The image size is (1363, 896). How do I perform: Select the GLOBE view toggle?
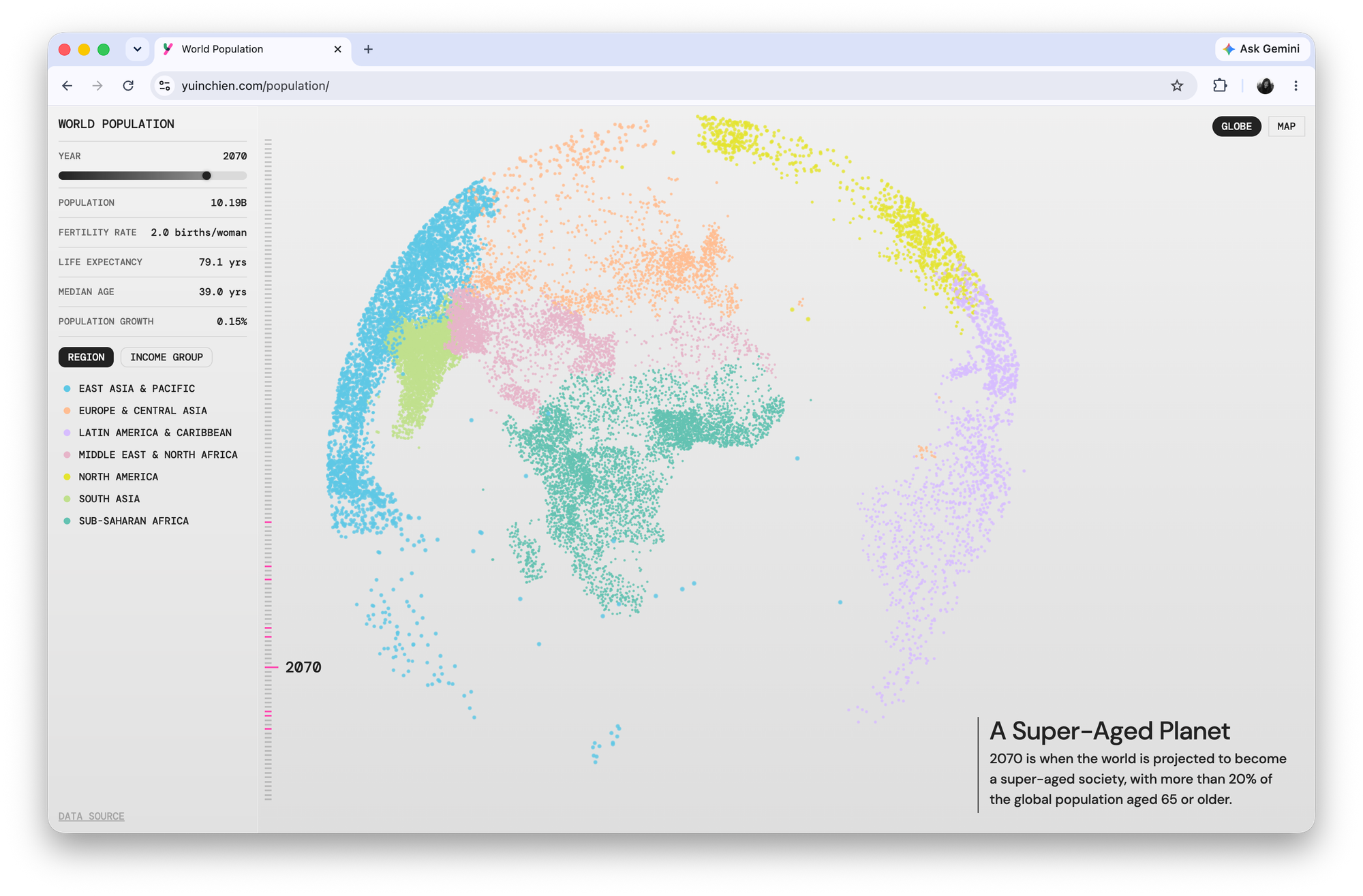point(1236,127)
